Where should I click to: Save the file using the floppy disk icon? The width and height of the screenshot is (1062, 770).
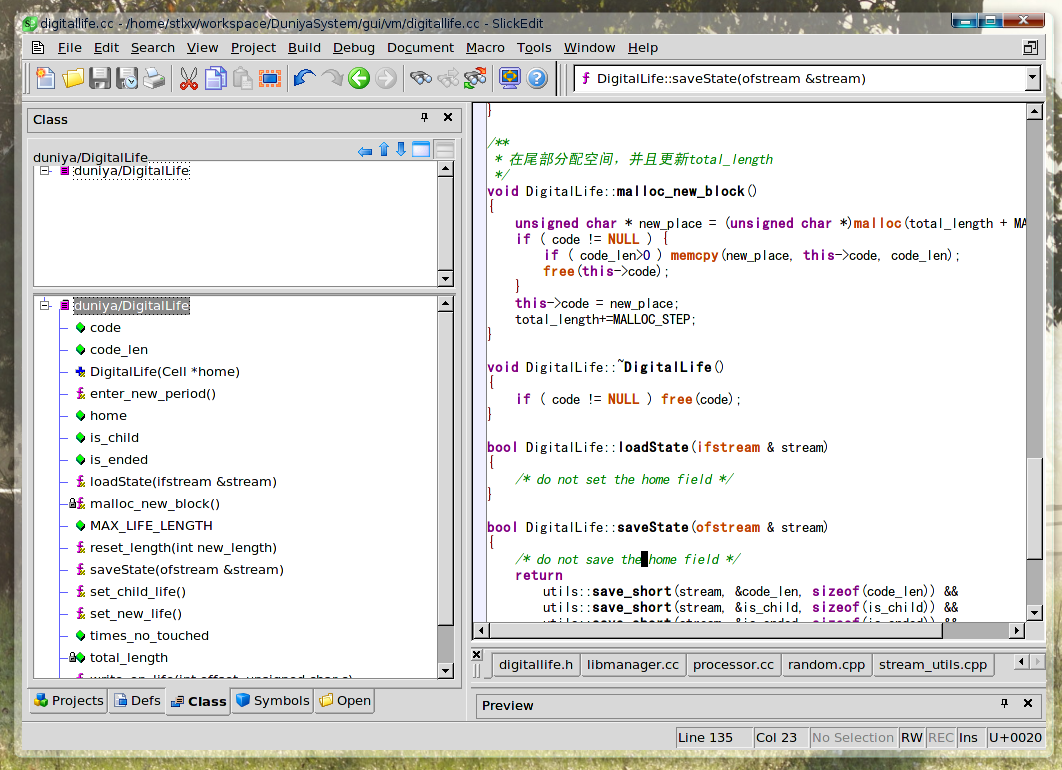tap(100, 79)
